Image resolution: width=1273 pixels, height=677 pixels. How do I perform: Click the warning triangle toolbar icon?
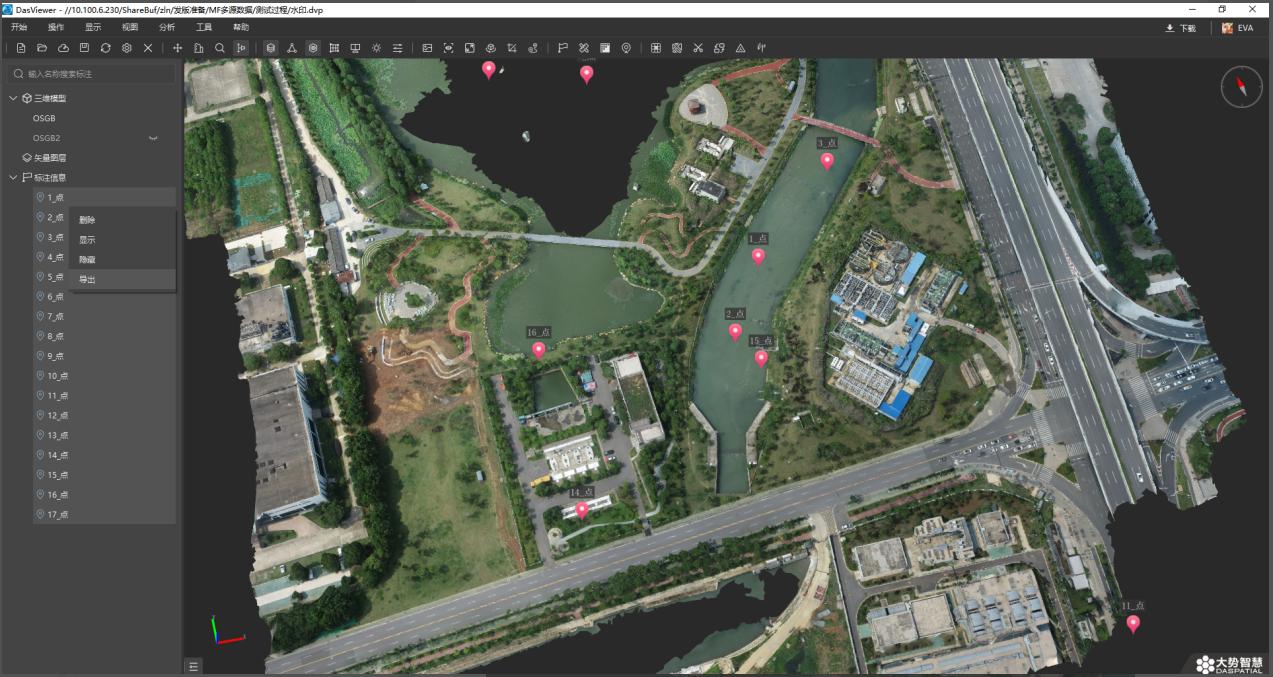click(x=740, y=48)
